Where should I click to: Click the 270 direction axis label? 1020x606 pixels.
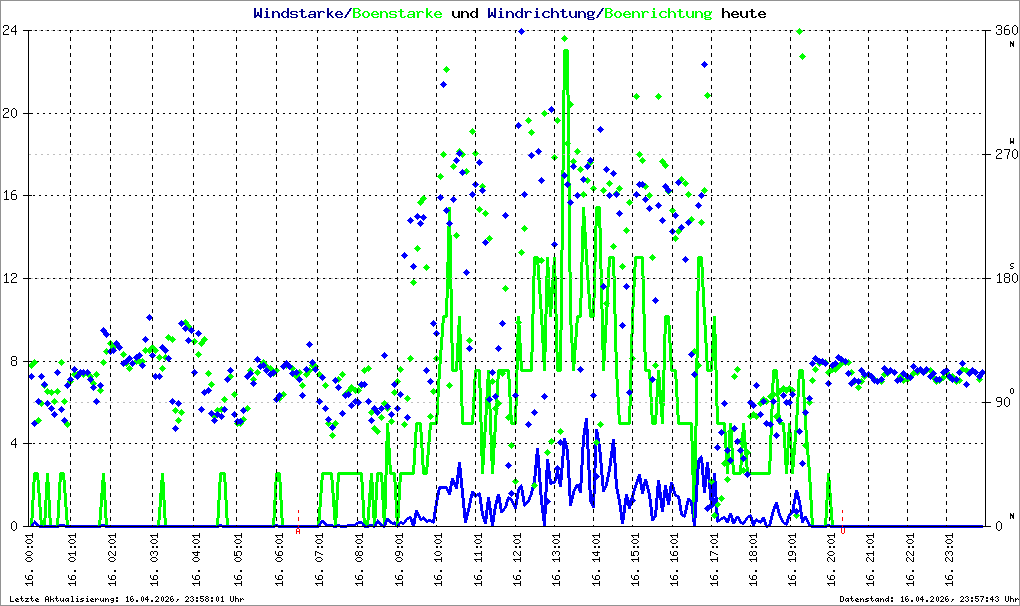[x=1006, y=155]
